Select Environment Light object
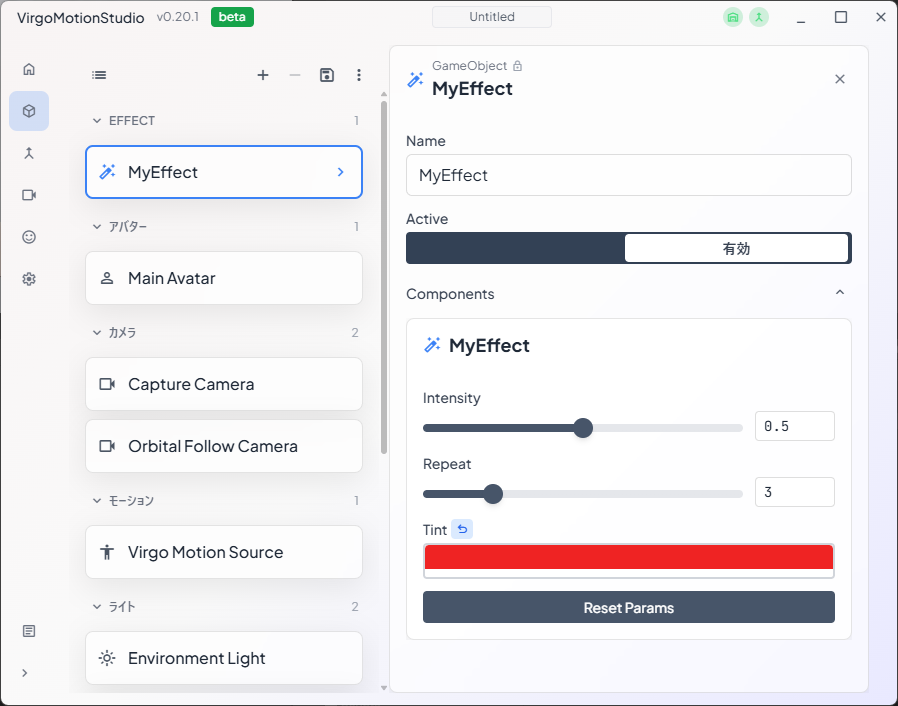Image resolution: width=898 pixels, height=706 pixels. 224,658
